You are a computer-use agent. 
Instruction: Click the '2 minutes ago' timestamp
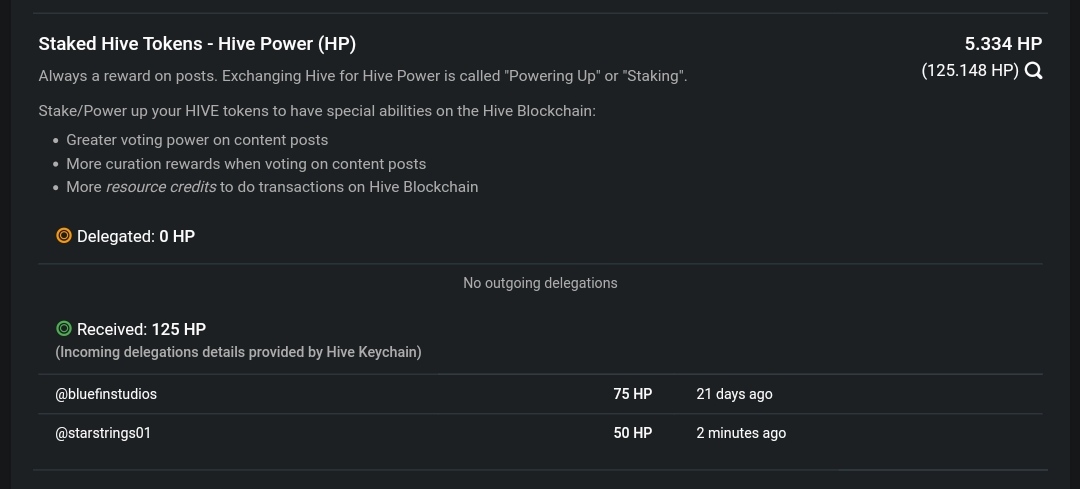pyautogui.click(x=741, y=433)
